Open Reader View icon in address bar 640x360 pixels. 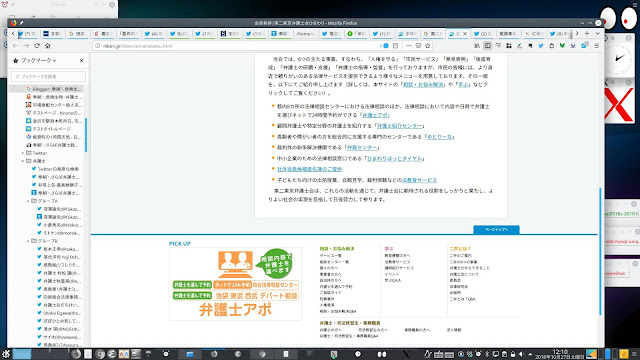pos(396,46)
